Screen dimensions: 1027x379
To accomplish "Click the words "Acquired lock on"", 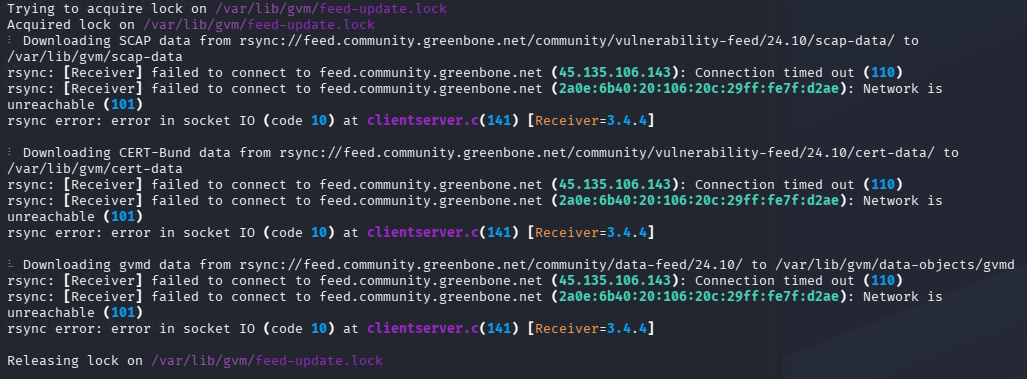I will click(x=71, y=25).
